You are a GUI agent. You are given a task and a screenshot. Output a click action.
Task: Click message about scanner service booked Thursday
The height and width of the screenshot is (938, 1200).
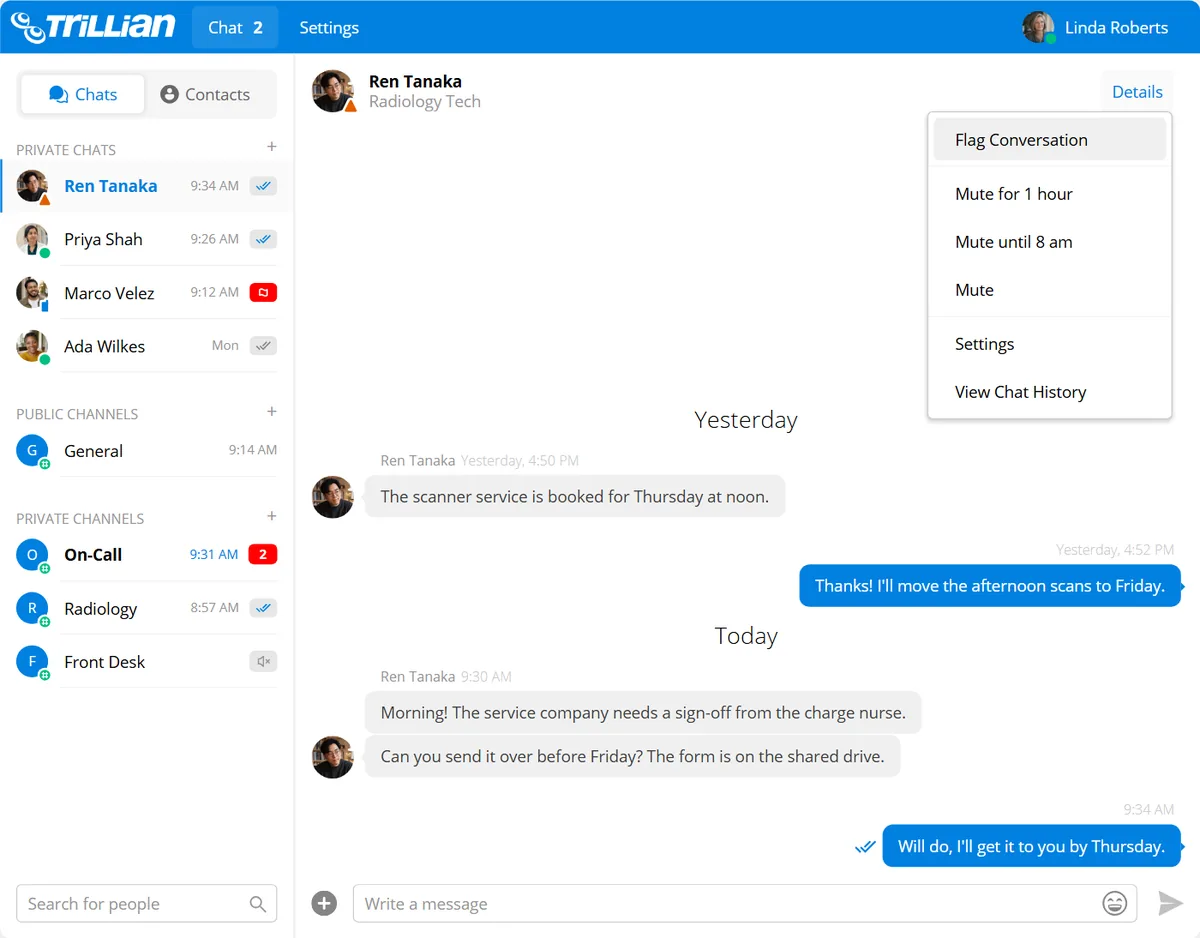(x=575, y=496)
